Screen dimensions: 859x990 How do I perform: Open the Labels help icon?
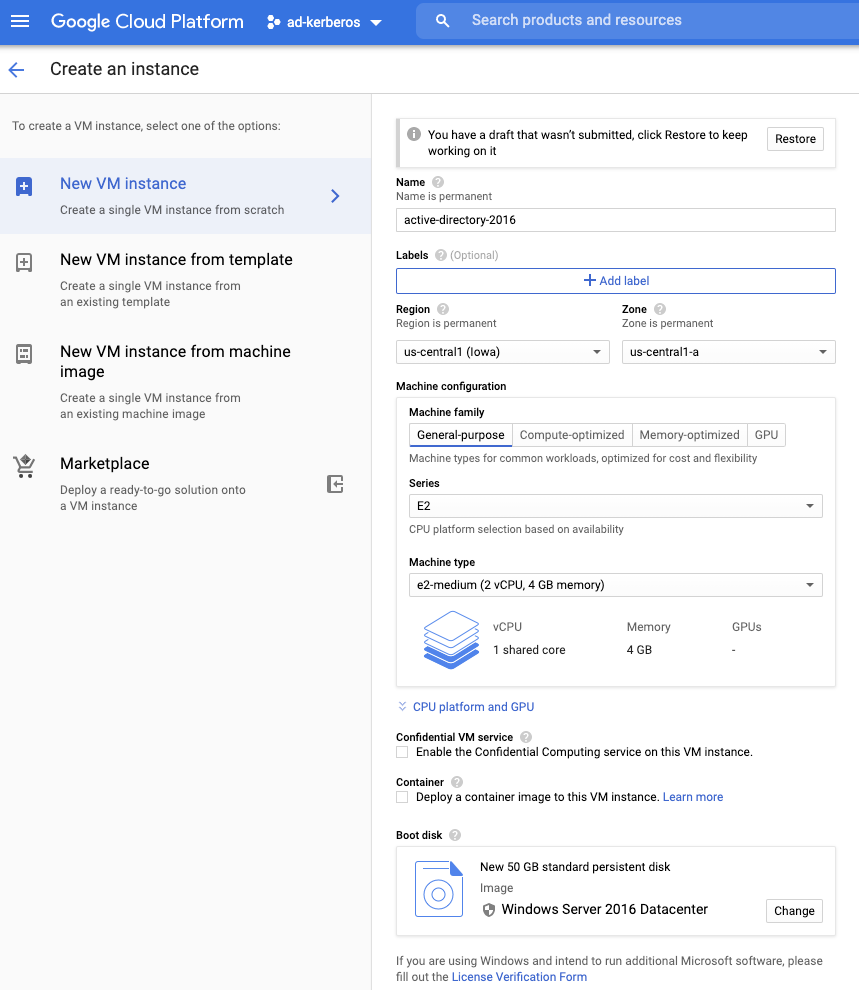(x=441, y=255)
